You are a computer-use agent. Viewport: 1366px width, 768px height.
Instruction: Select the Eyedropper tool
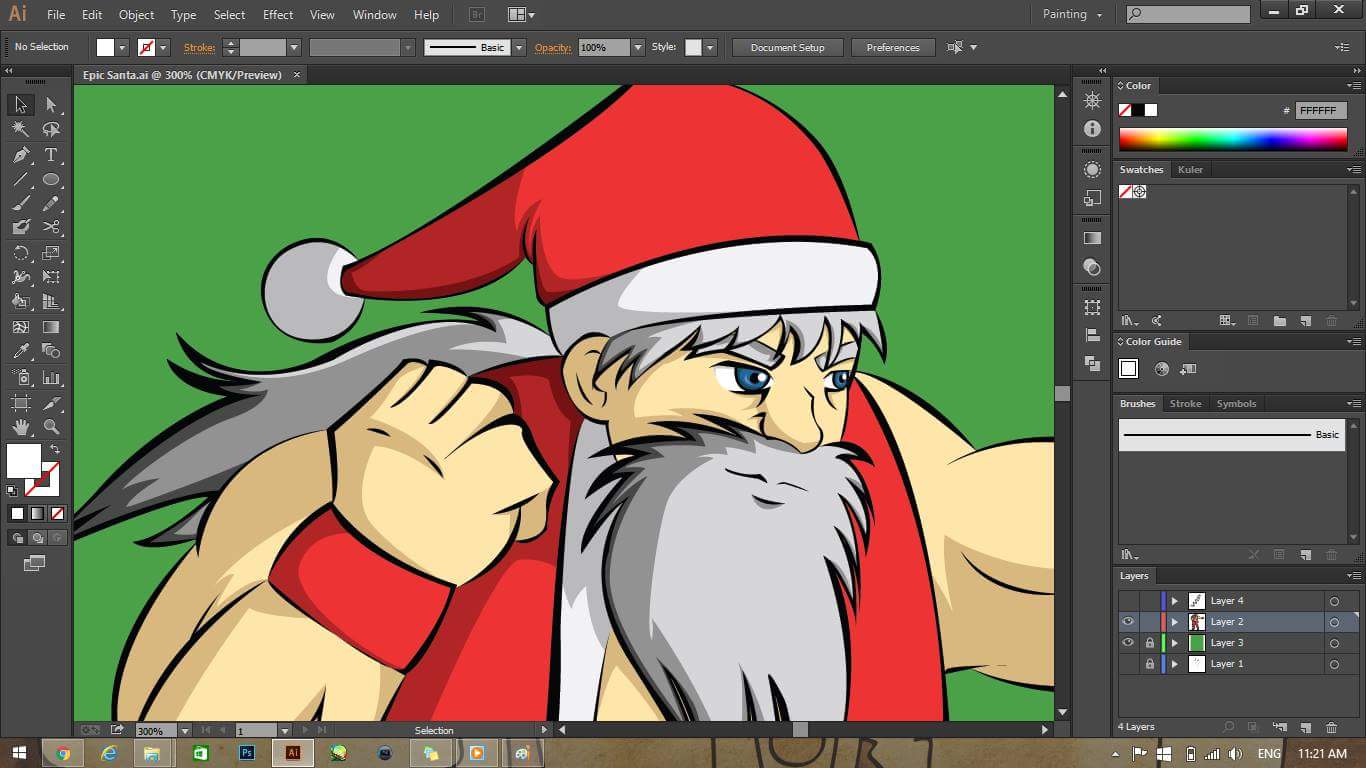[20, 351]
